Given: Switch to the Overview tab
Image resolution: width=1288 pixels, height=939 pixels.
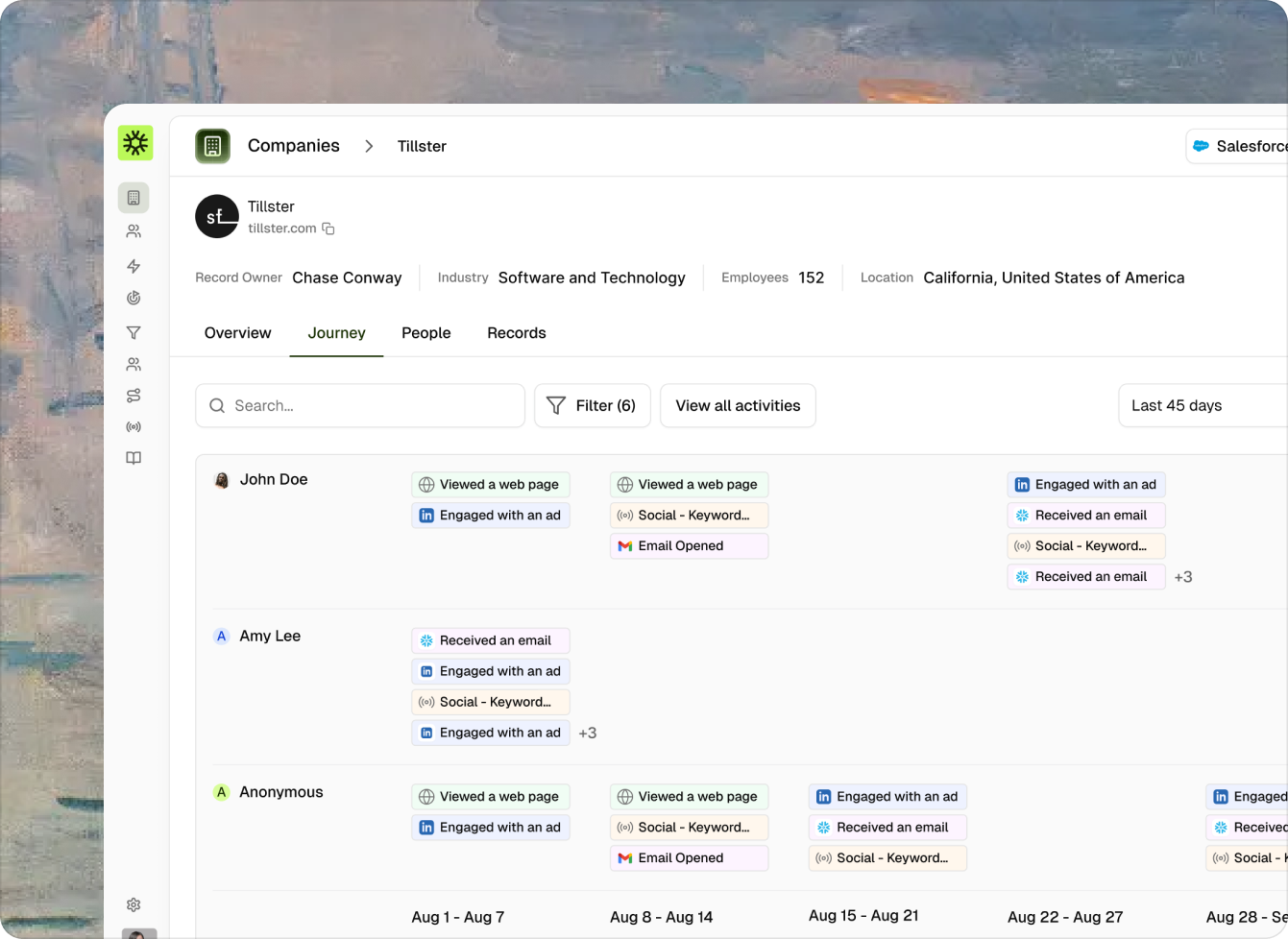Looking at the screenshot, I should 238,333.
